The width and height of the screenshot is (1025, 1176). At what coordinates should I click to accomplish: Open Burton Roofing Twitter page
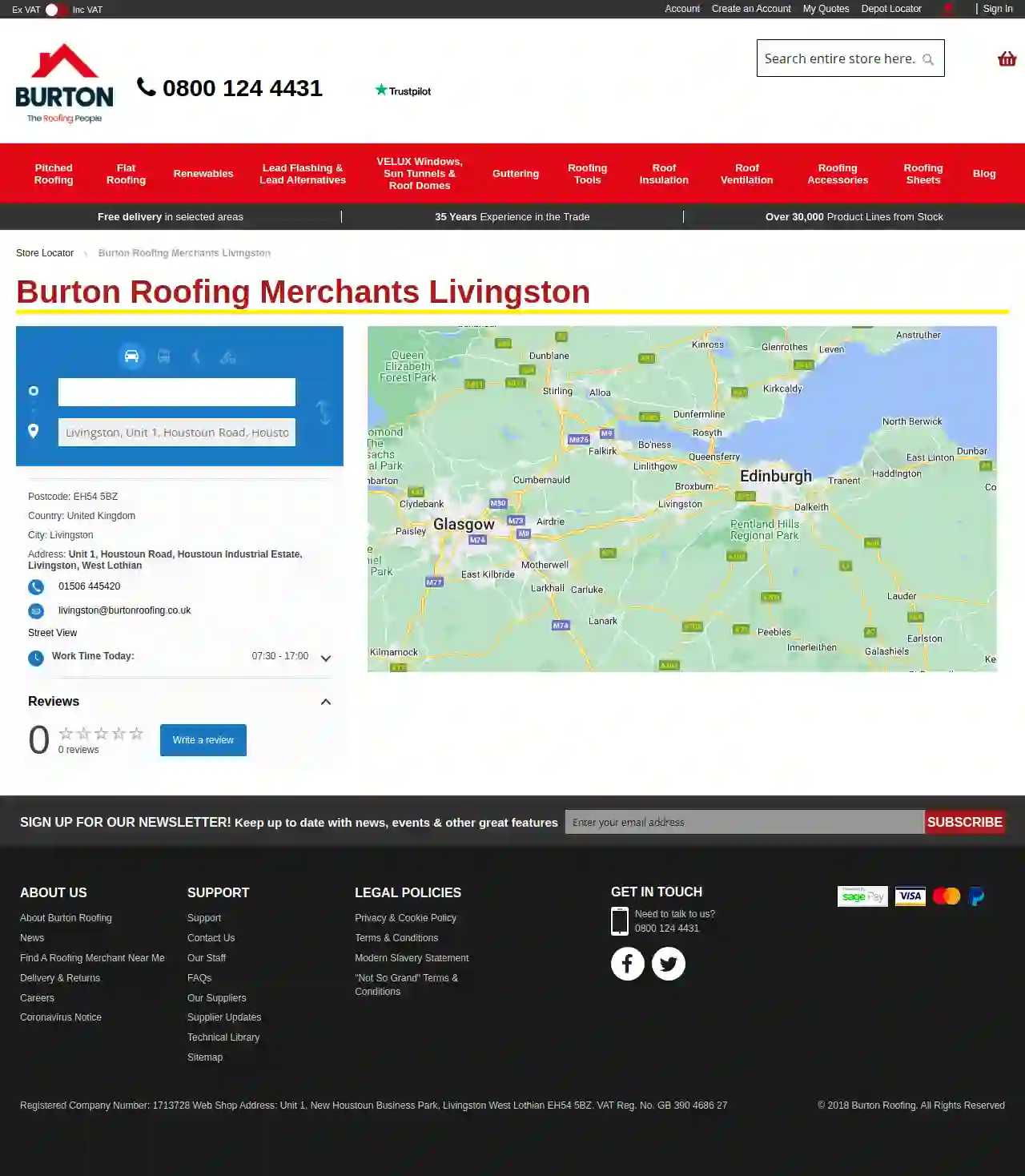coord(669,963)
